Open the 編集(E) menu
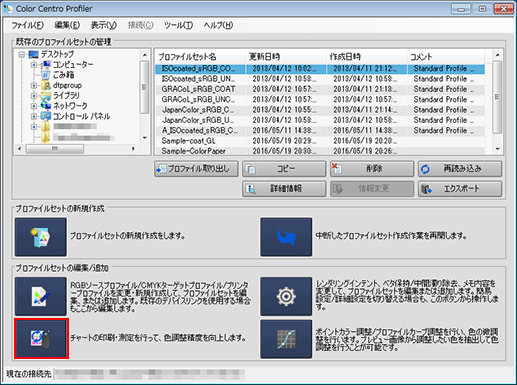 click(67, 25)
